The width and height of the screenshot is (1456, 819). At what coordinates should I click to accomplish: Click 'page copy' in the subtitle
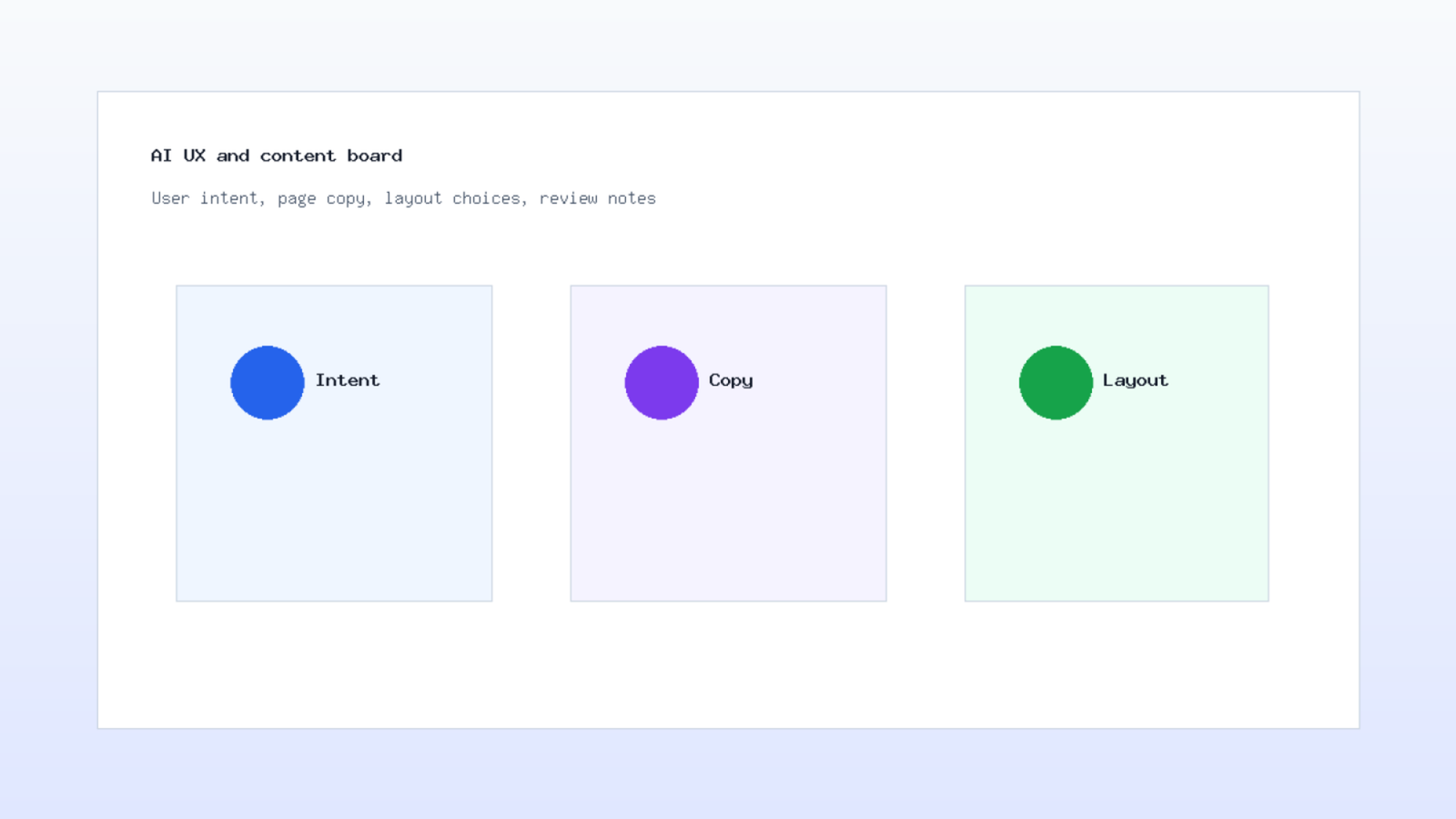(x=323, y=199)
